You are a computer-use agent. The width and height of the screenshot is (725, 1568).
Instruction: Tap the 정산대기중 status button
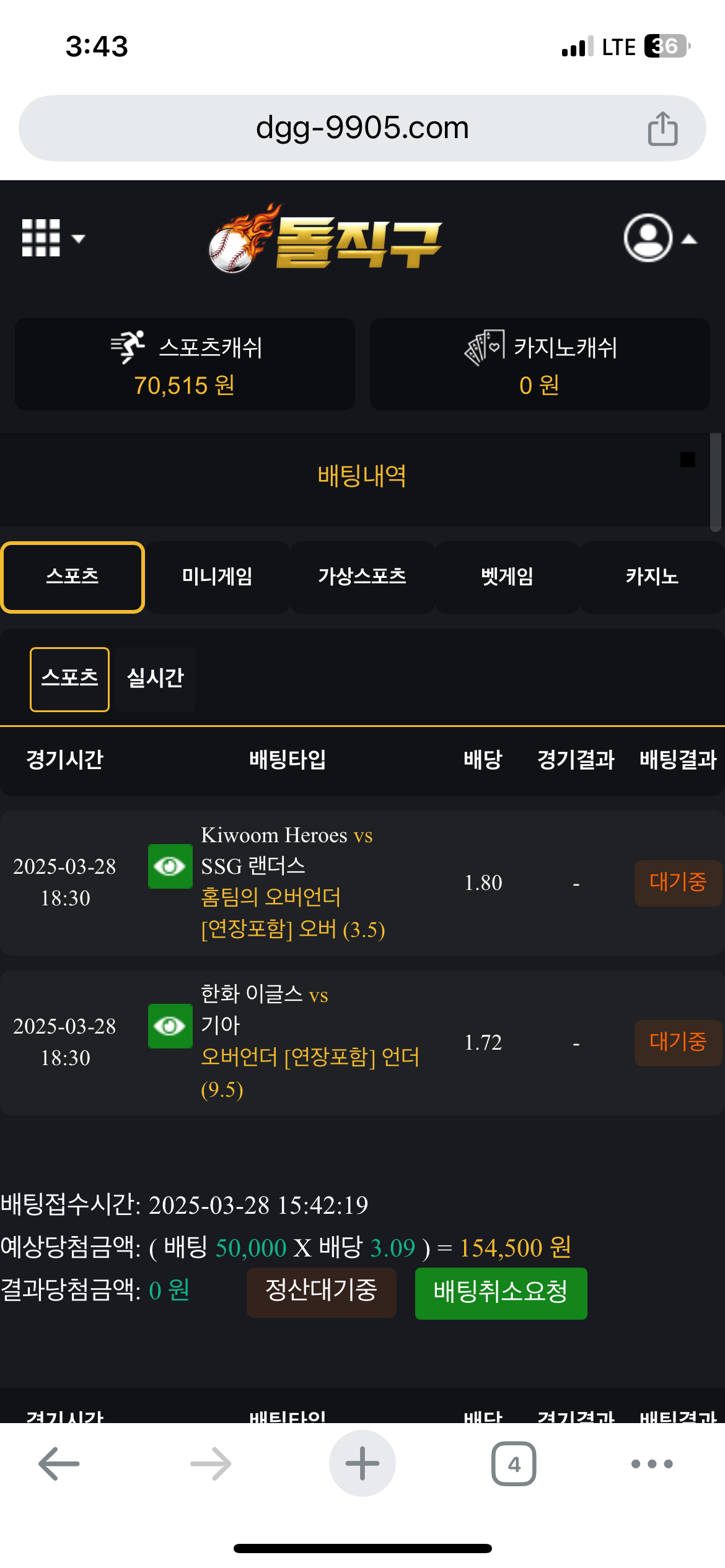[321, 1291]
